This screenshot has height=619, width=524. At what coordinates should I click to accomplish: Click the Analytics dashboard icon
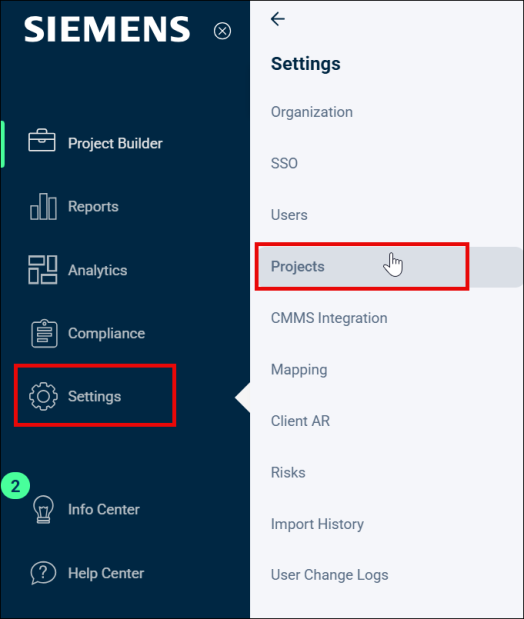pyautogui.click(x=43, y=270)
